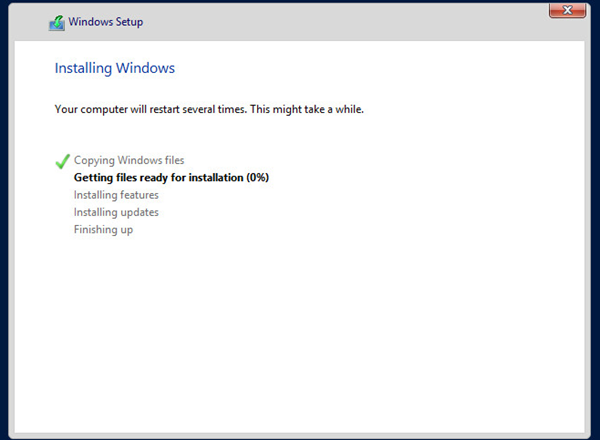600x440 pixels.
Task: Click the 'Windows Setup' title text
Action: (x=106, y=22)
